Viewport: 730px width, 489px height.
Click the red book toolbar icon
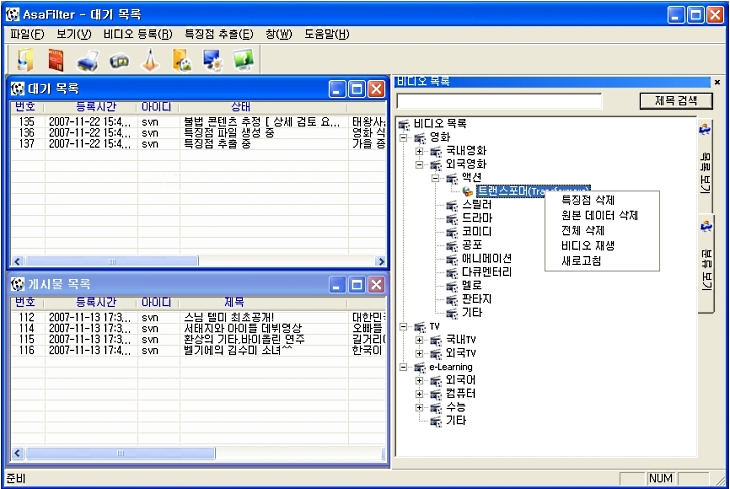[x=55, y=60]
